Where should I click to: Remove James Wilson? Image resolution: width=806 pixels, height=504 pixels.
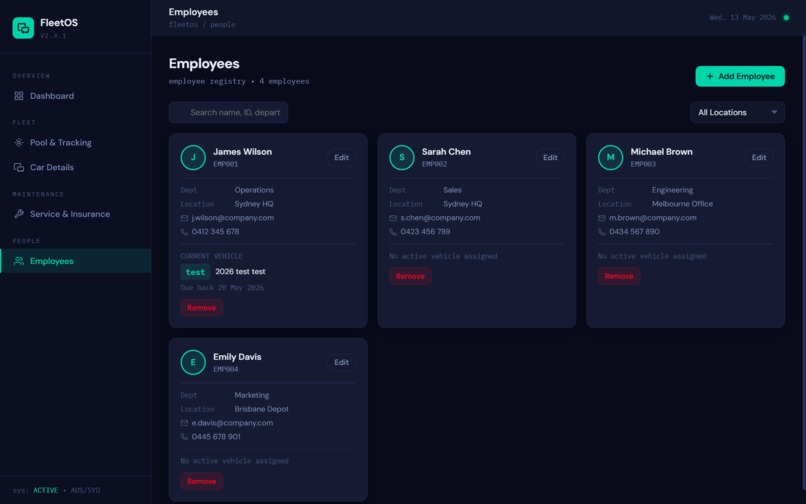[x=202, y=308]
